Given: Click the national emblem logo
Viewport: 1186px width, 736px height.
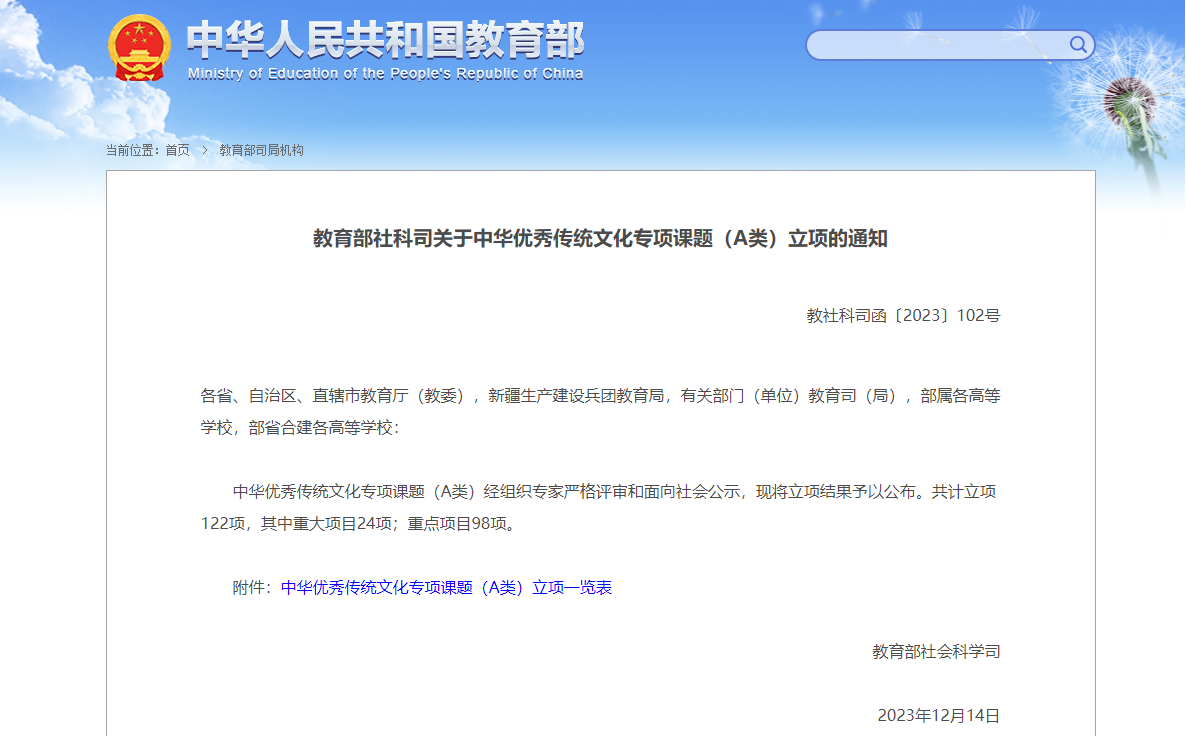Looking at the screenshot, I should [x=139, y=47].
